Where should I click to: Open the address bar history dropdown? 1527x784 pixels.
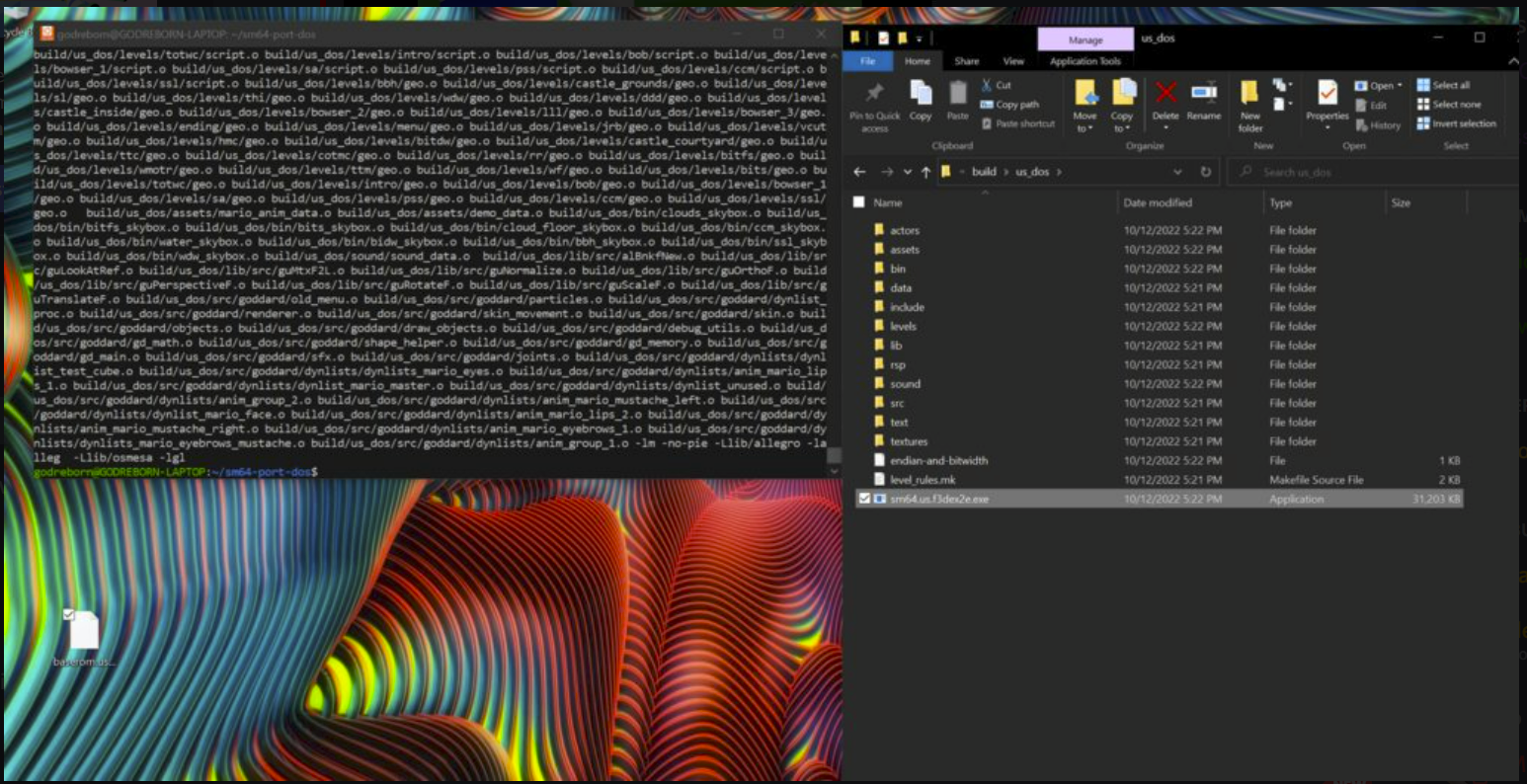click(x=1177, y=172)
